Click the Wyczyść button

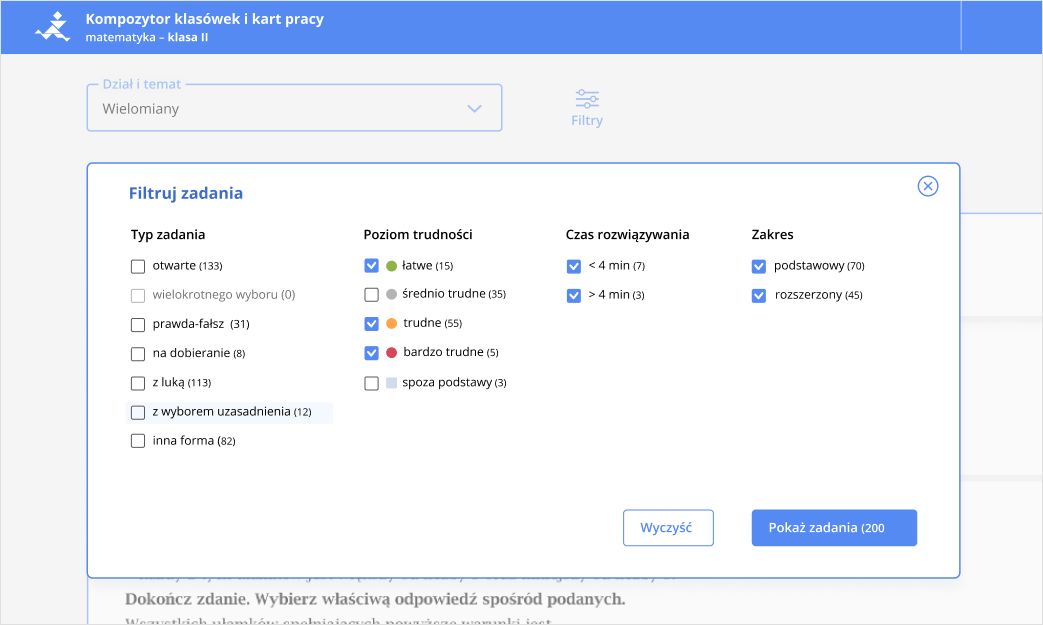(x=668, y=528)
